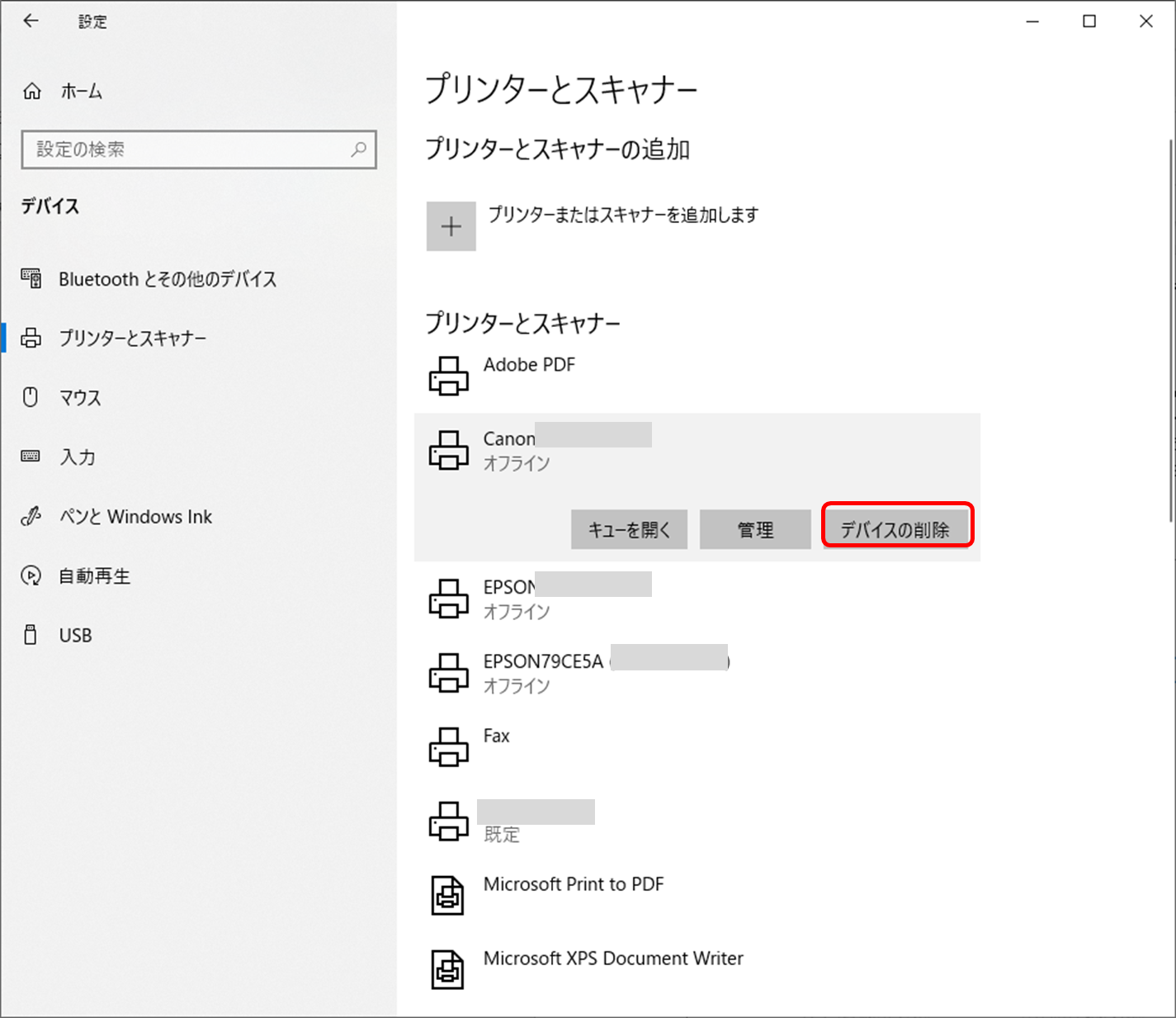Click the plus icon to add a printer
This screenshot has height=1018, width=1176.
[451, 226]
